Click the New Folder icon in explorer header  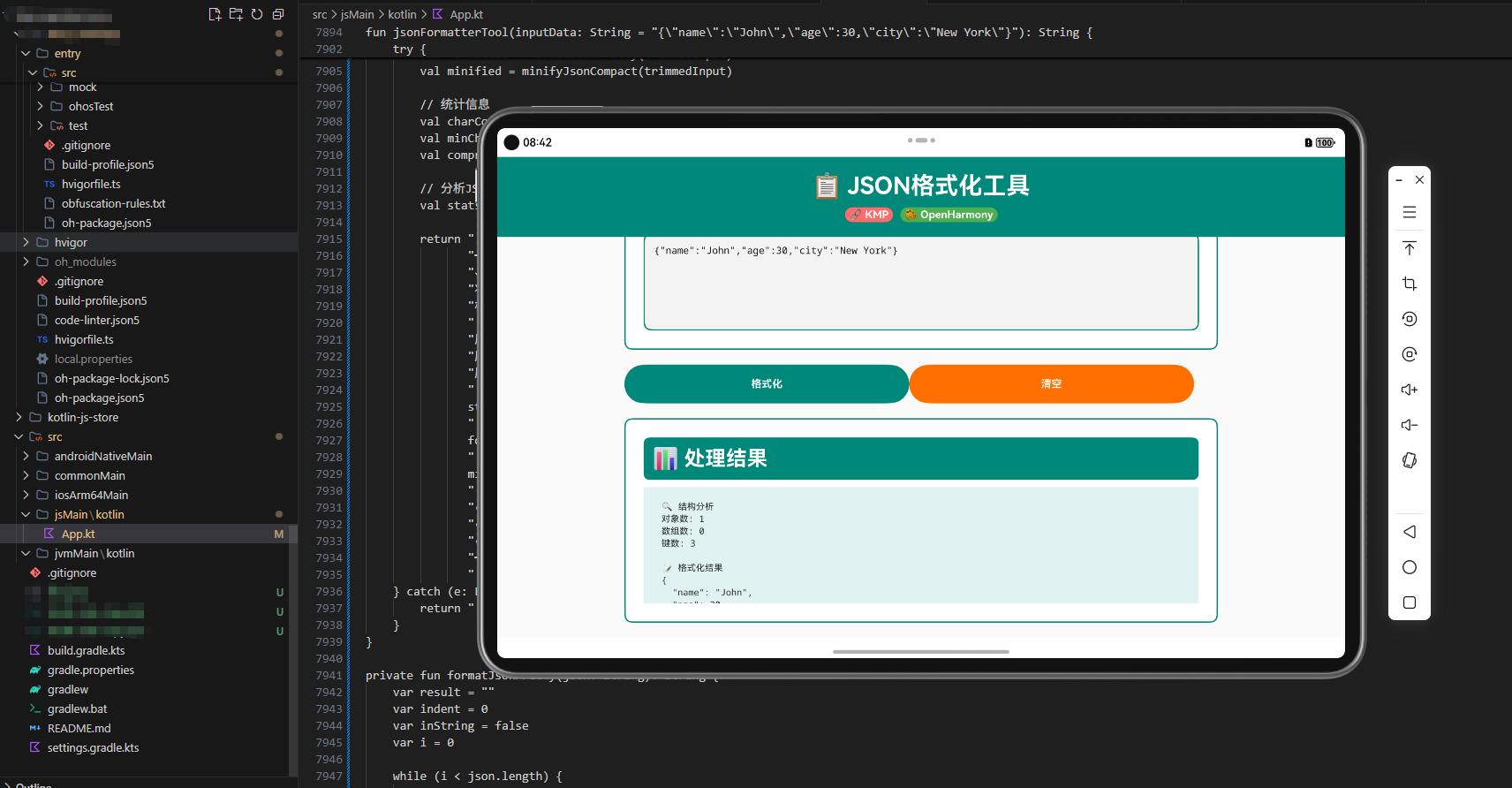pos(236,14)
